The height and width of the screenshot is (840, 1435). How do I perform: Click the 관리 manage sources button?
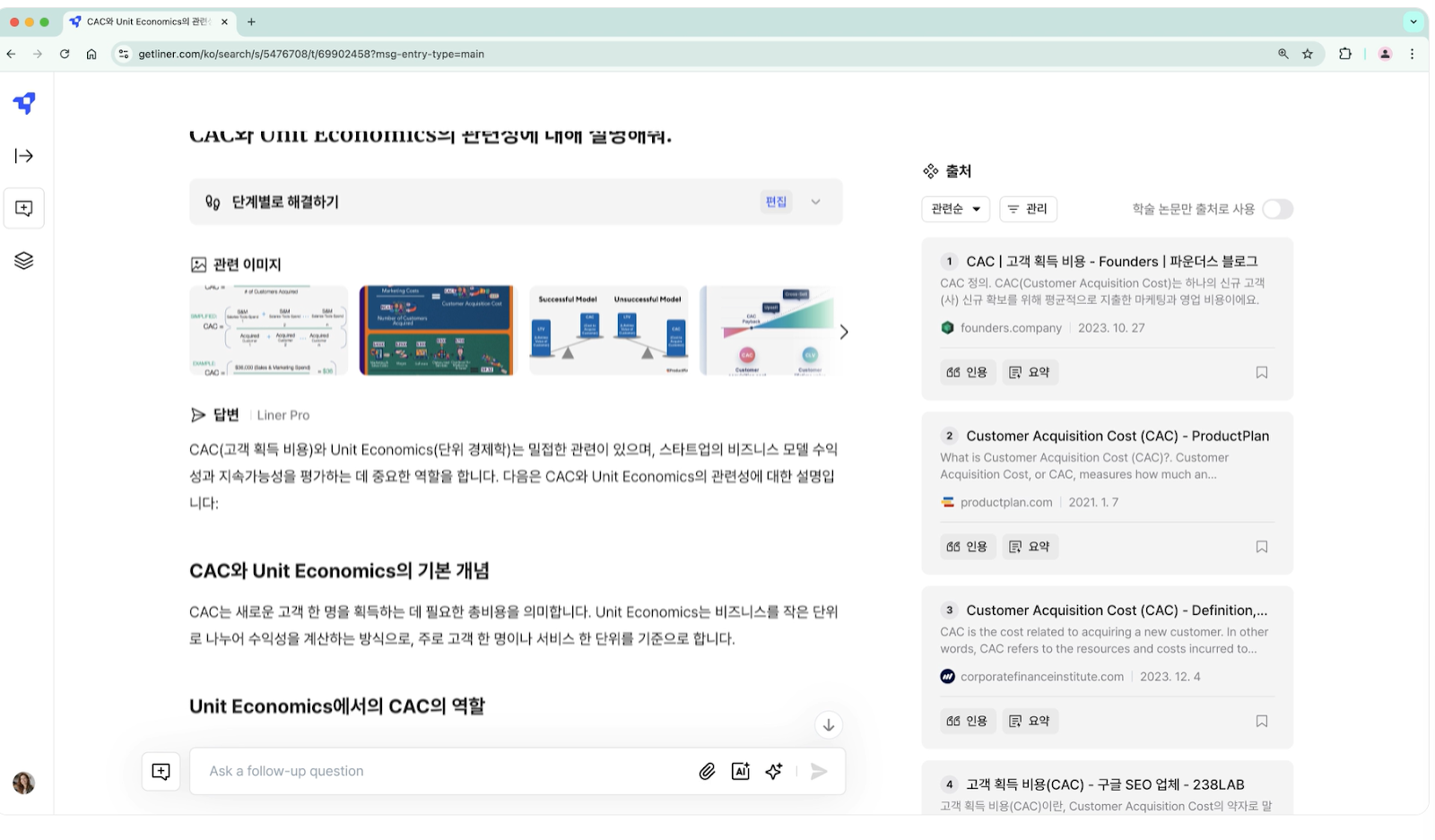pos(1028,209)
